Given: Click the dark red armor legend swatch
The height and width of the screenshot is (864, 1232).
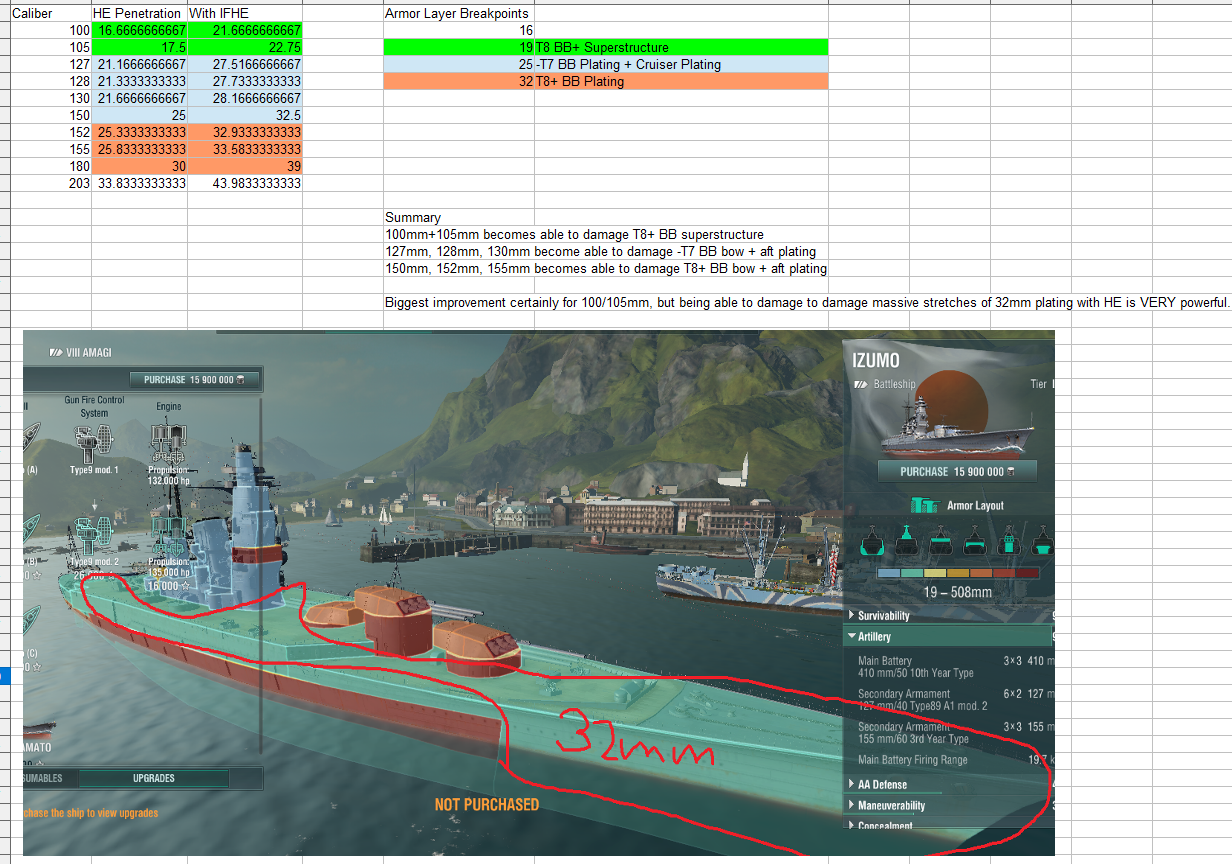Looking at the screenshot, I should click(1025, 574).
